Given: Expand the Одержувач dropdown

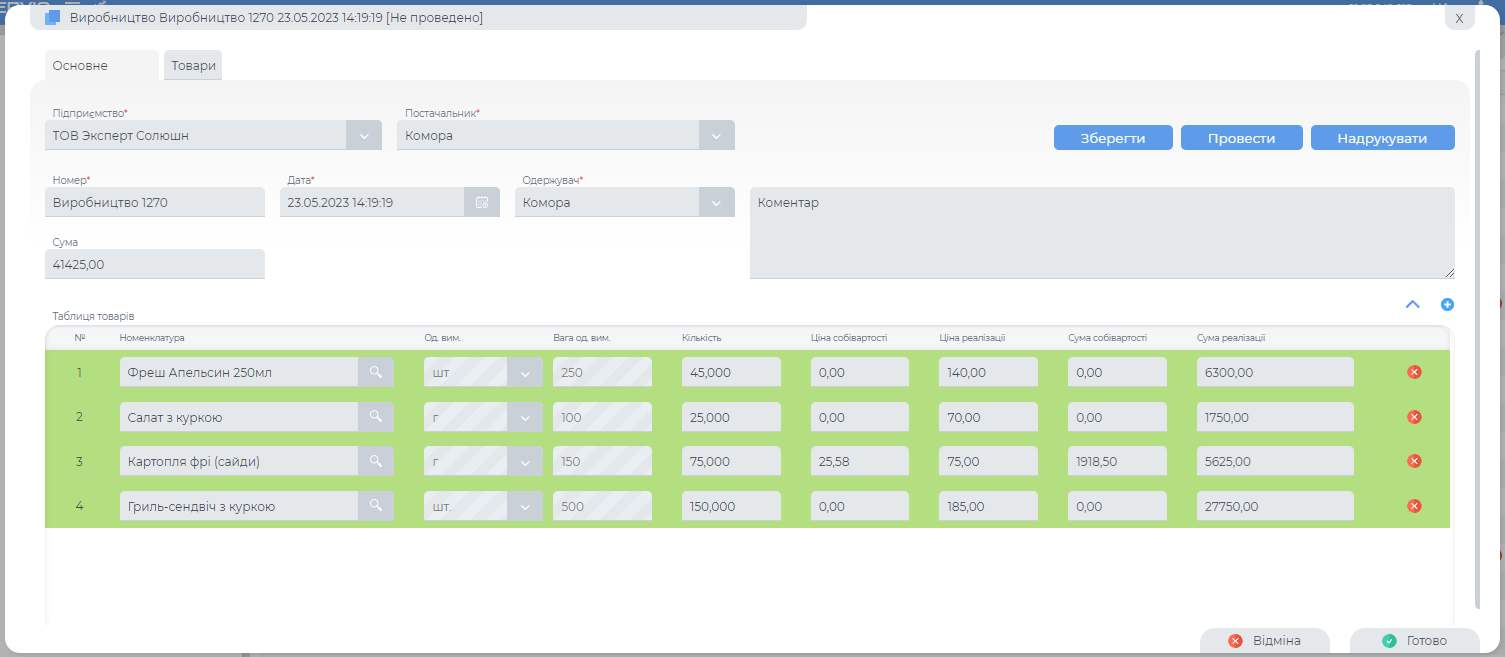Looking at the screenshot, I should [x=716, y=202].
